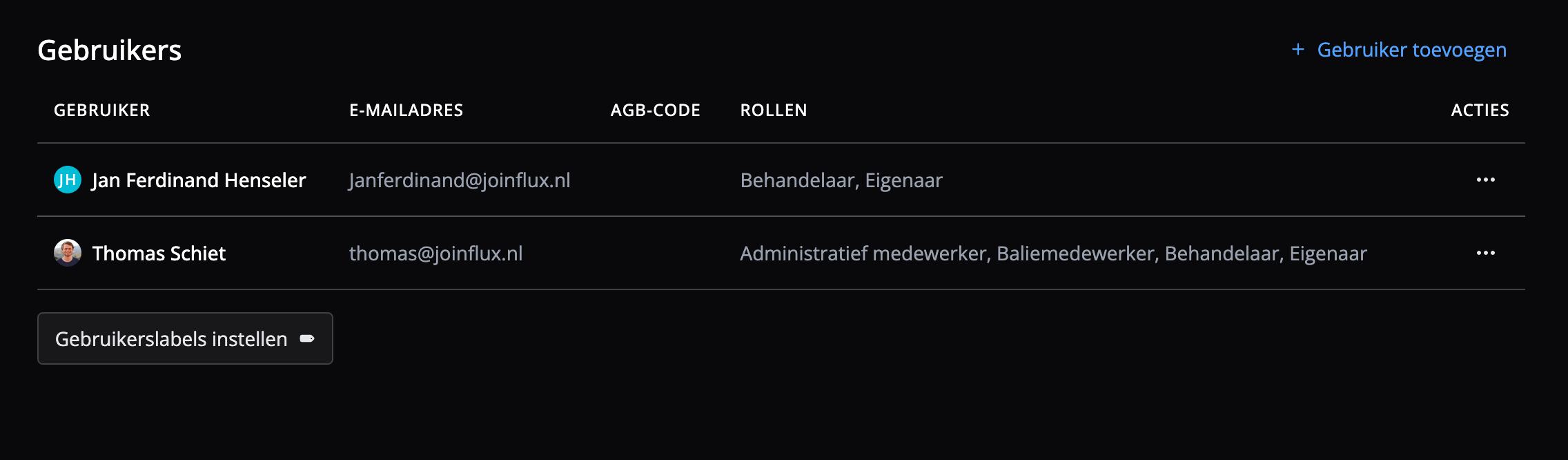Click the label tag icon in button
The image size is (1568, 460).
pos(307,338)
